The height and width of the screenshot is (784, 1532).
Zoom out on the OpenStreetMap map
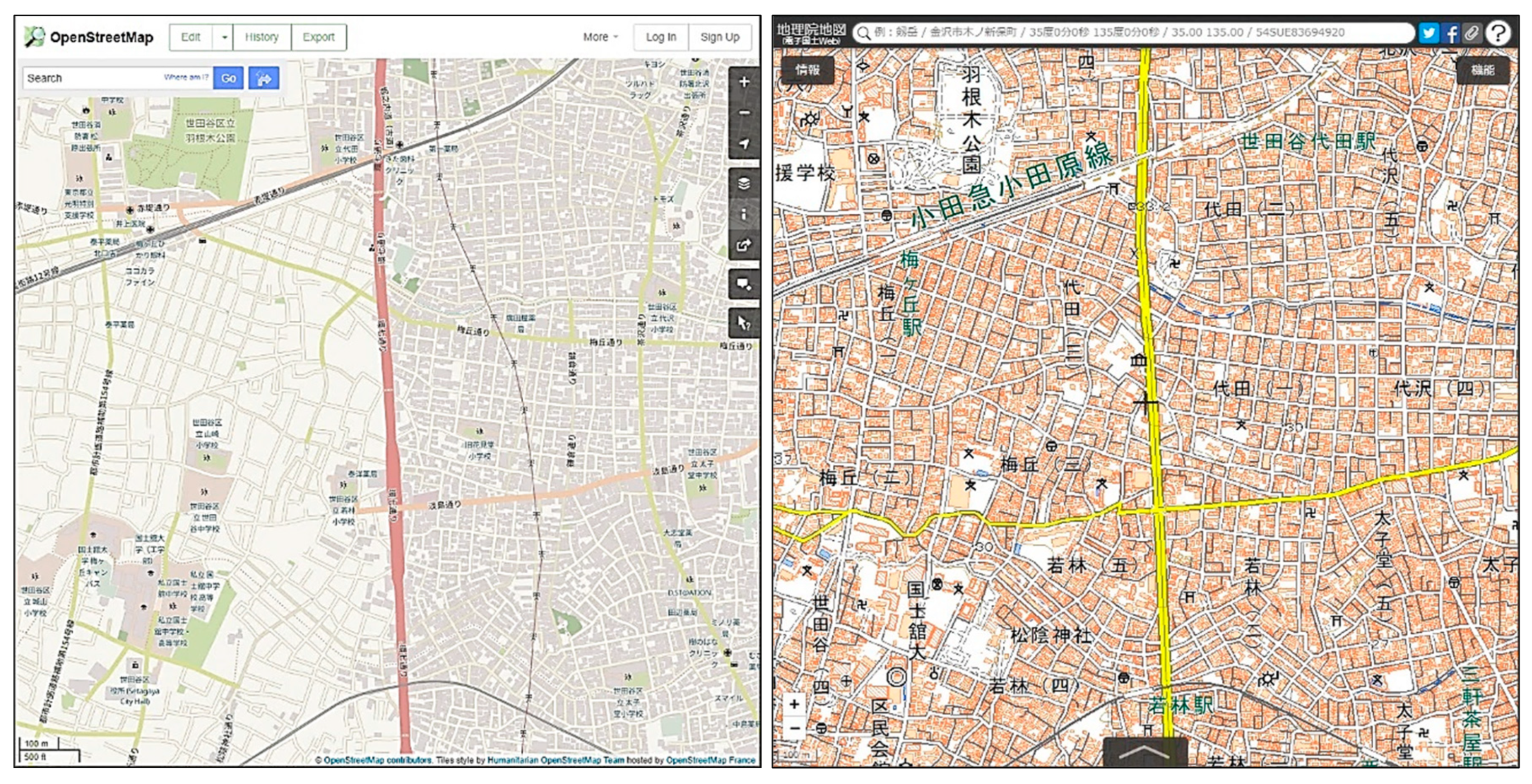743,113
